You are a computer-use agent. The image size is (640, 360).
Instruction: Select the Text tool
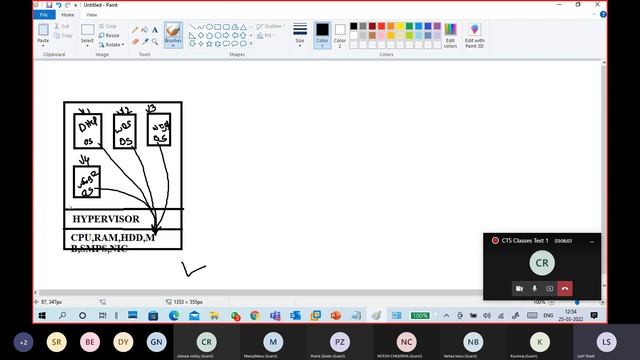(x=155, y=30)
